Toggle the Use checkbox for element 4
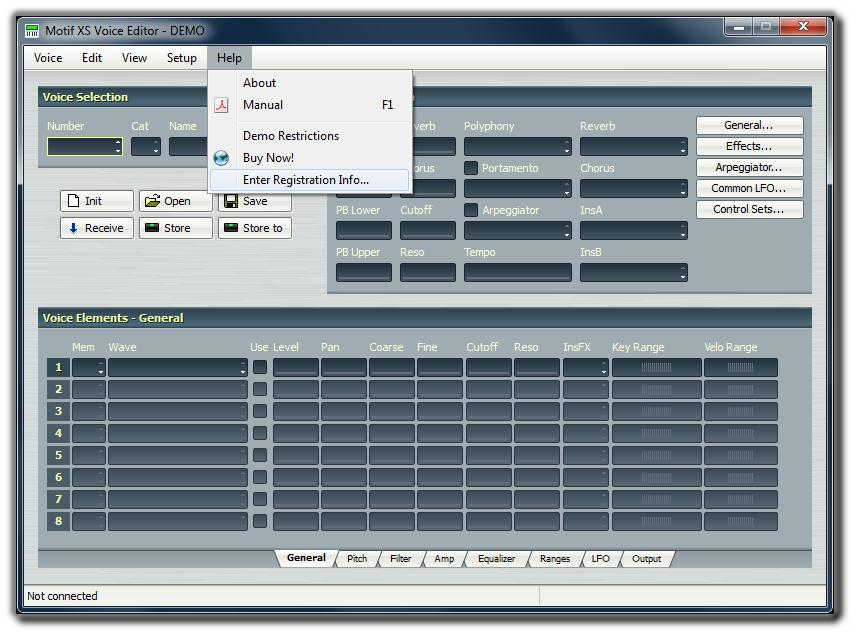860x640 pixels. click(260, 433)
